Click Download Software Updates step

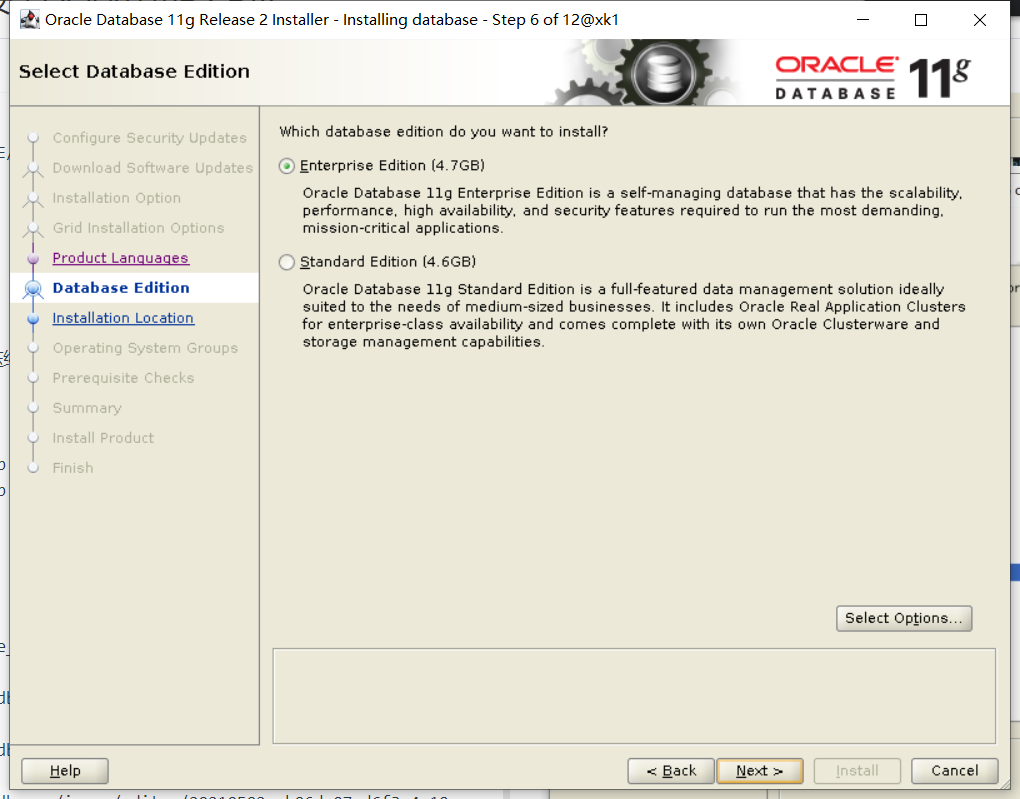point(153,168)
